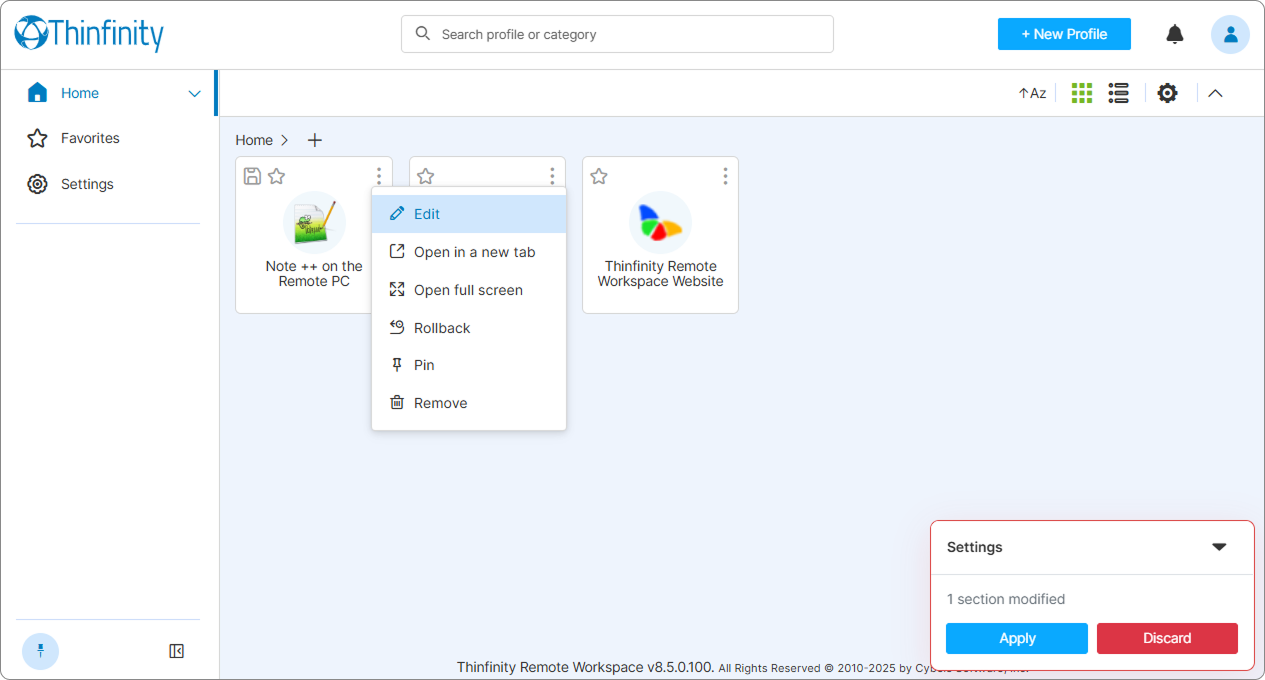
Task: Open the Note ++ card's three-dot menu
Action: click(379, 176)
